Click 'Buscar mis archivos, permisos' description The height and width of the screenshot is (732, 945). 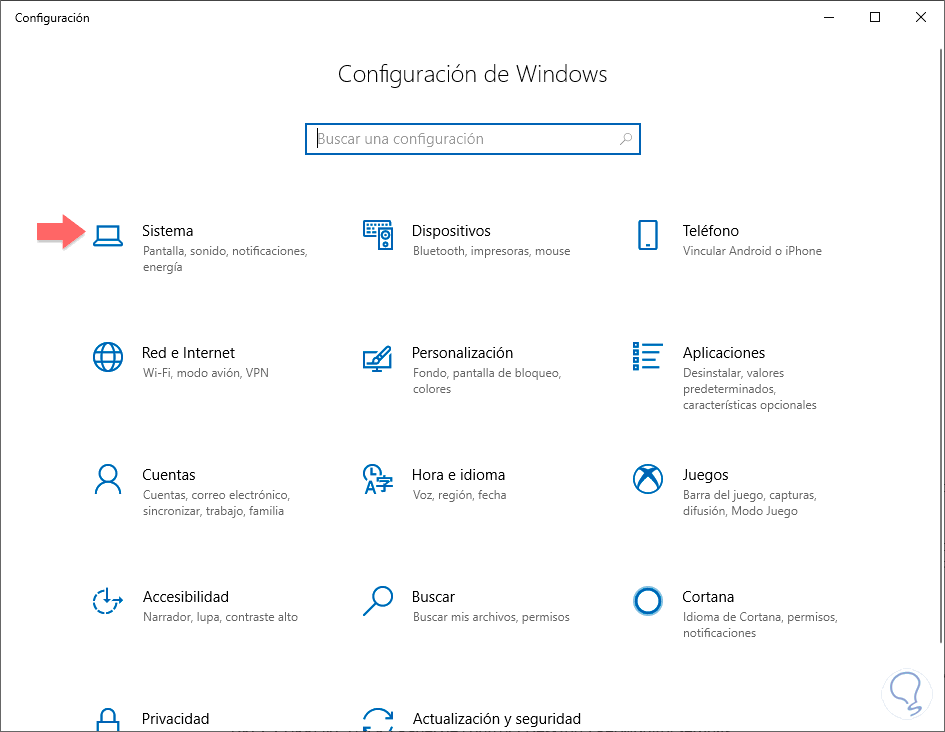click(x=491, y=616)
